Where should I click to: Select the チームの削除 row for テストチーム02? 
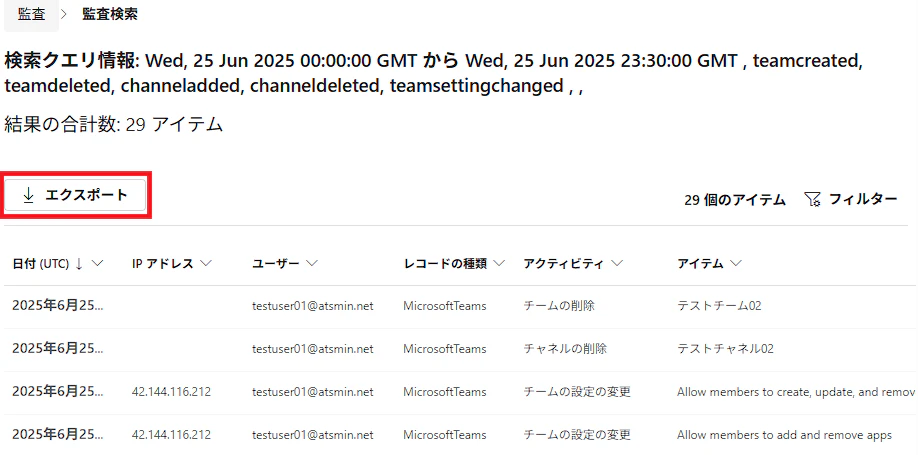(x=461, y=306)
